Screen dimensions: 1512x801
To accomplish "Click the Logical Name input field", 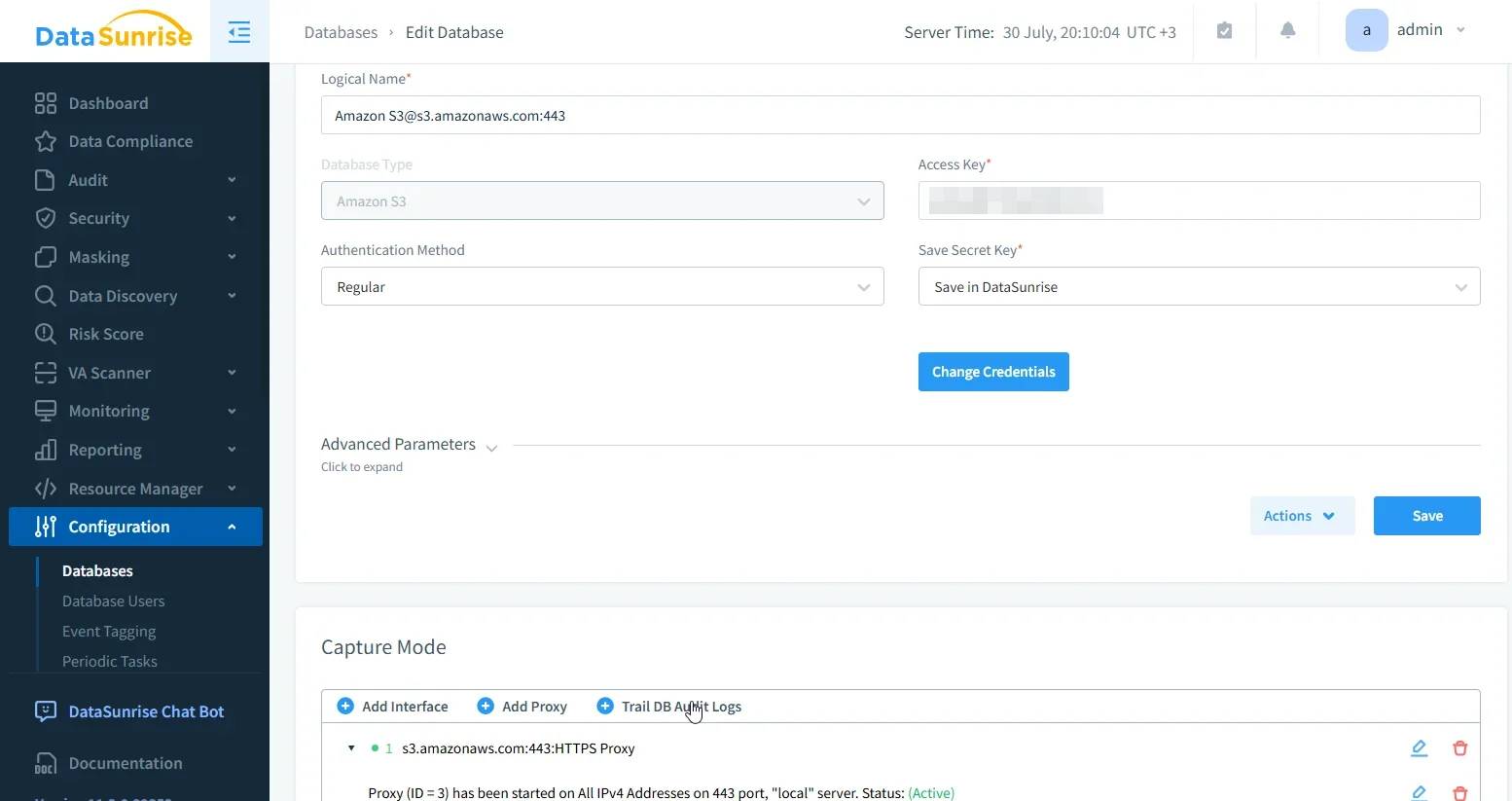I will pos(899,115).
